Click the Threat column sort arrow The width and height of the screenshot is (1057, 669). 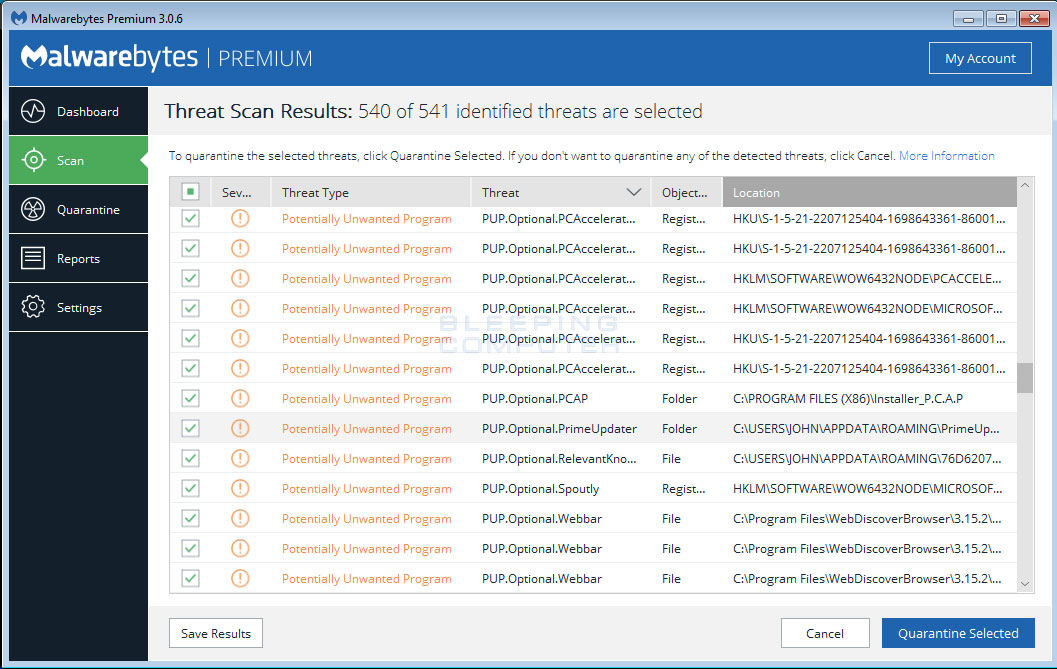point(633,192)
